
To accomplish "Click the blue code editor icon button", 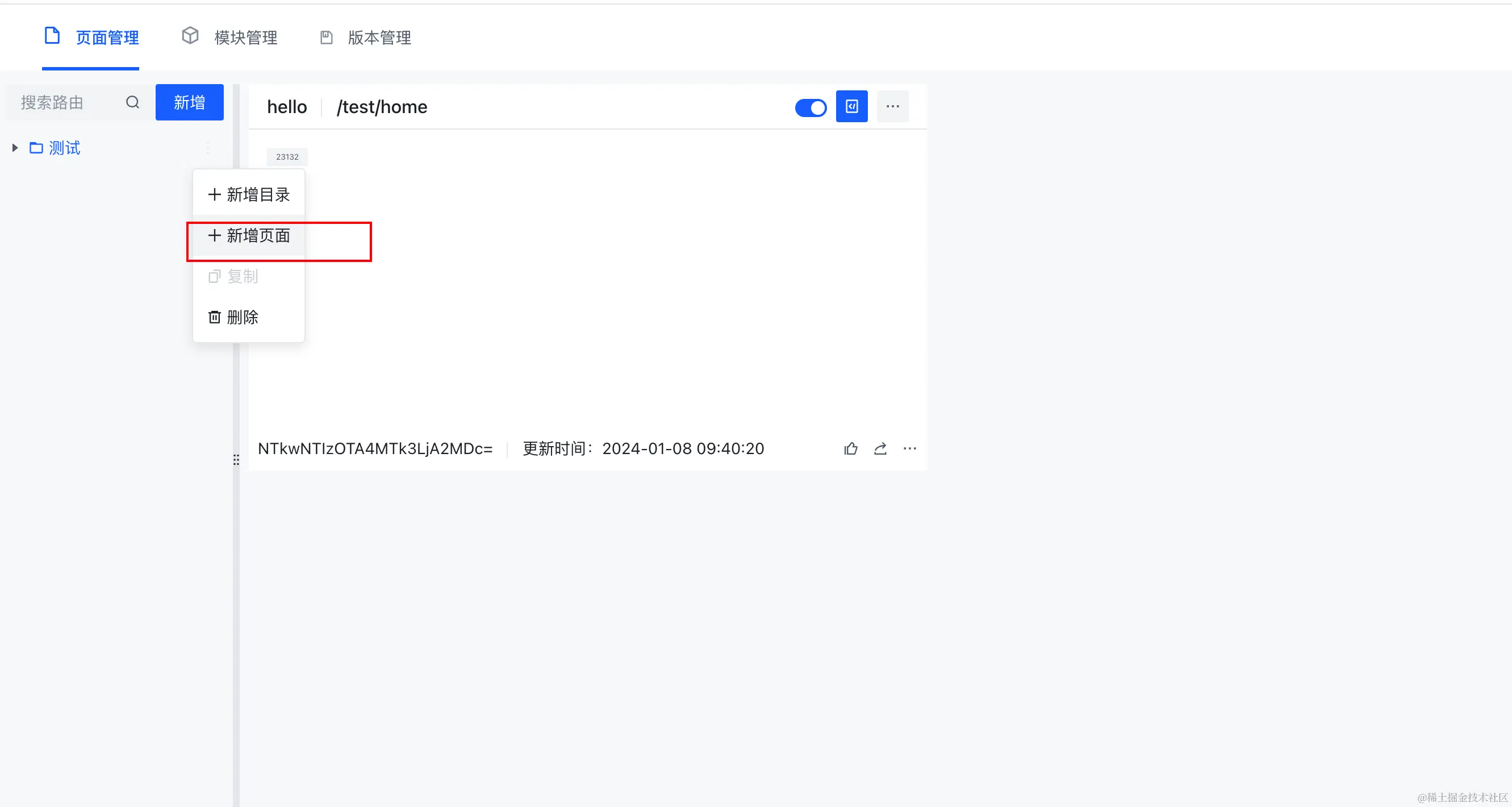I will click(851, 106).
